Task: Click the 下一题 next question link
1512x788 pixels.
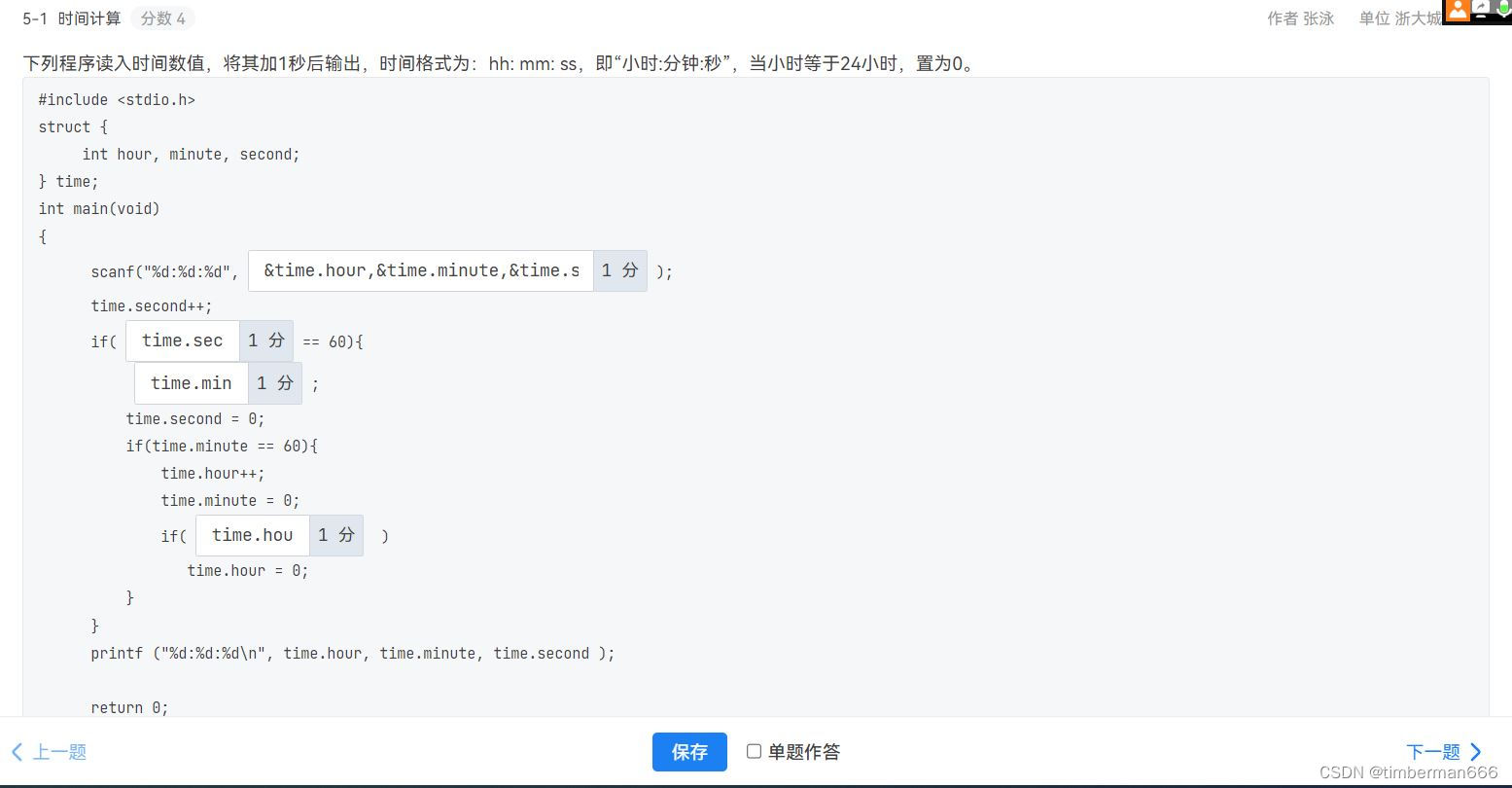Action: [x=1433, y=751]
